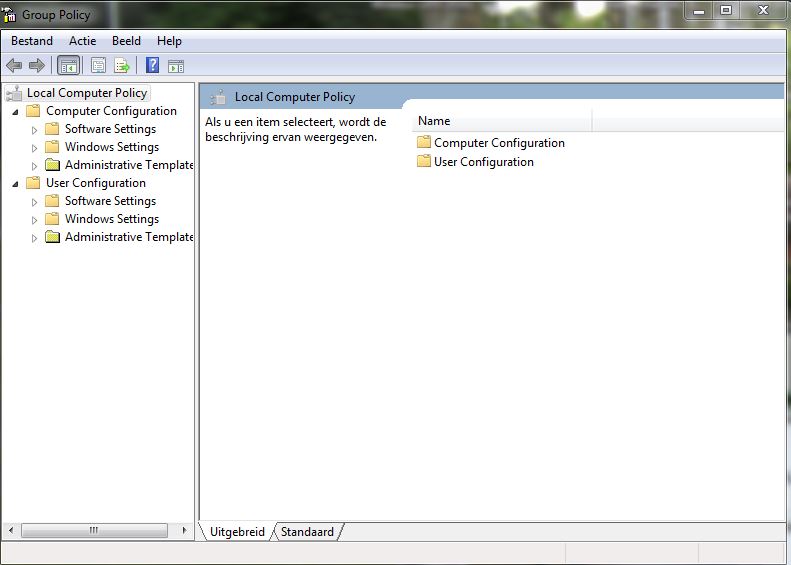Screen dimensions: 791x565
Task: Click the Back arrow toolbar button
Action: [14, 66]
